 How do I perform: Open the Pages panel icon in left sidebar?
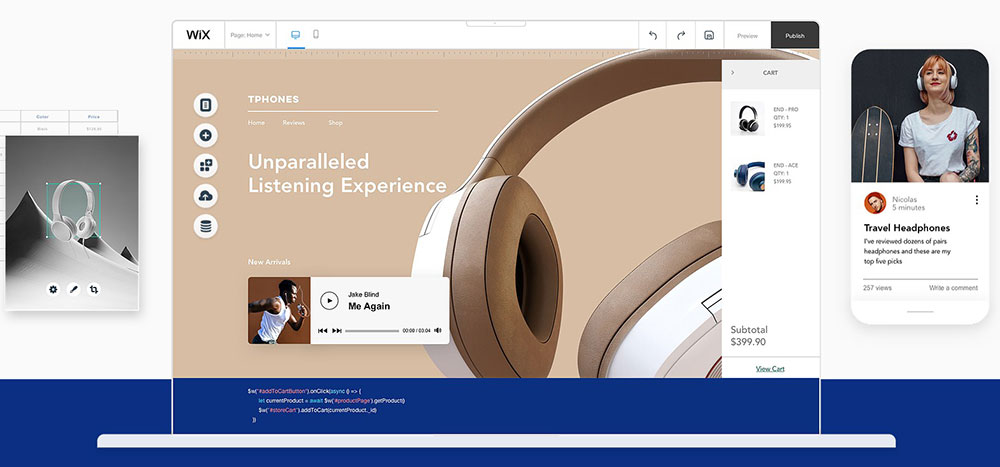pos(206,105)
